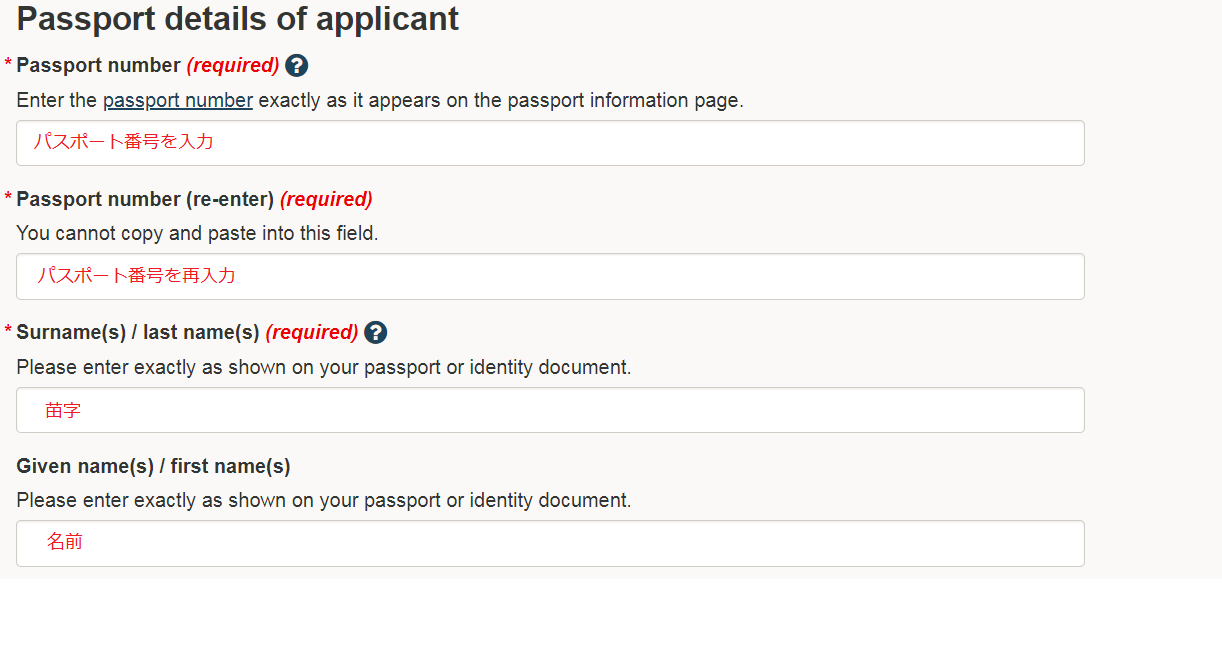Click the 'Given name(s) / first name(s)' label
This screenshot has height=648, width=1222.
154,466
